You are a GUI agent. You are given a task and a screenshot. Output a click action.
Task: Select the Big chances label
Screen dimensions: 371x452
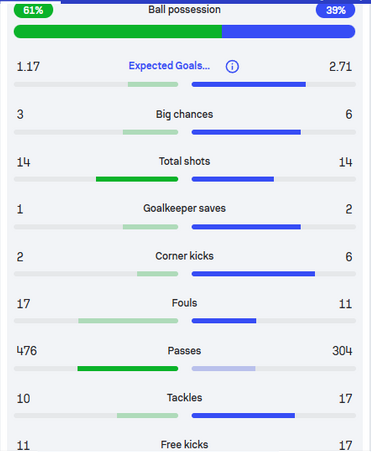184,114
